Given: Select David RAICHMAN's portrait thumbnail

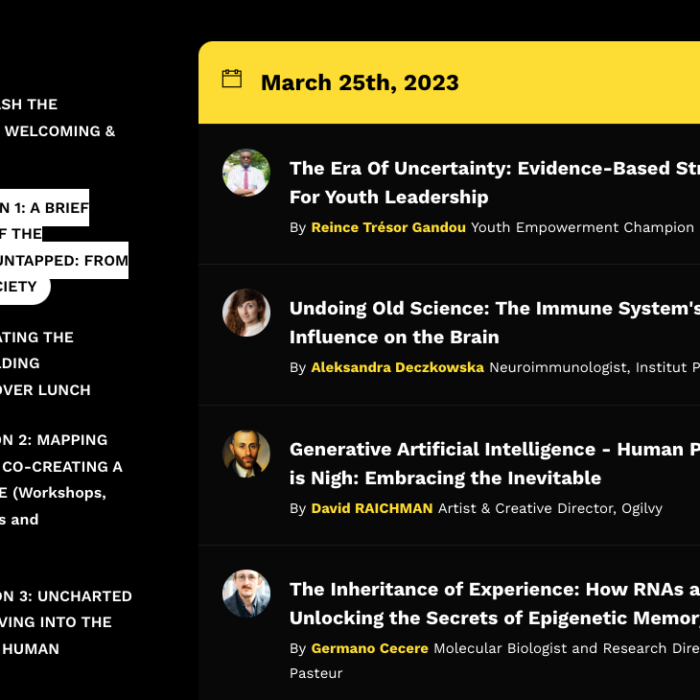Looking at the screenshot, I should pos(246,454).
